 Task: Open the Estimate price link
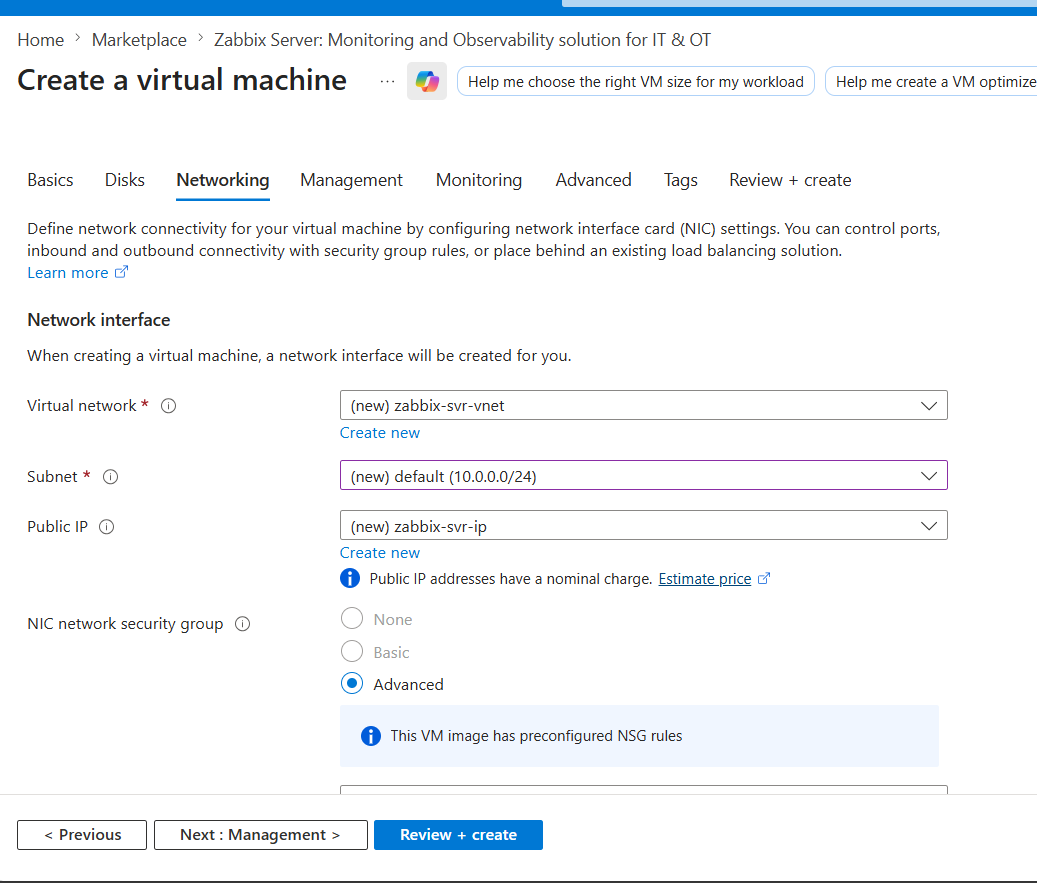click(x=704, y=579)
